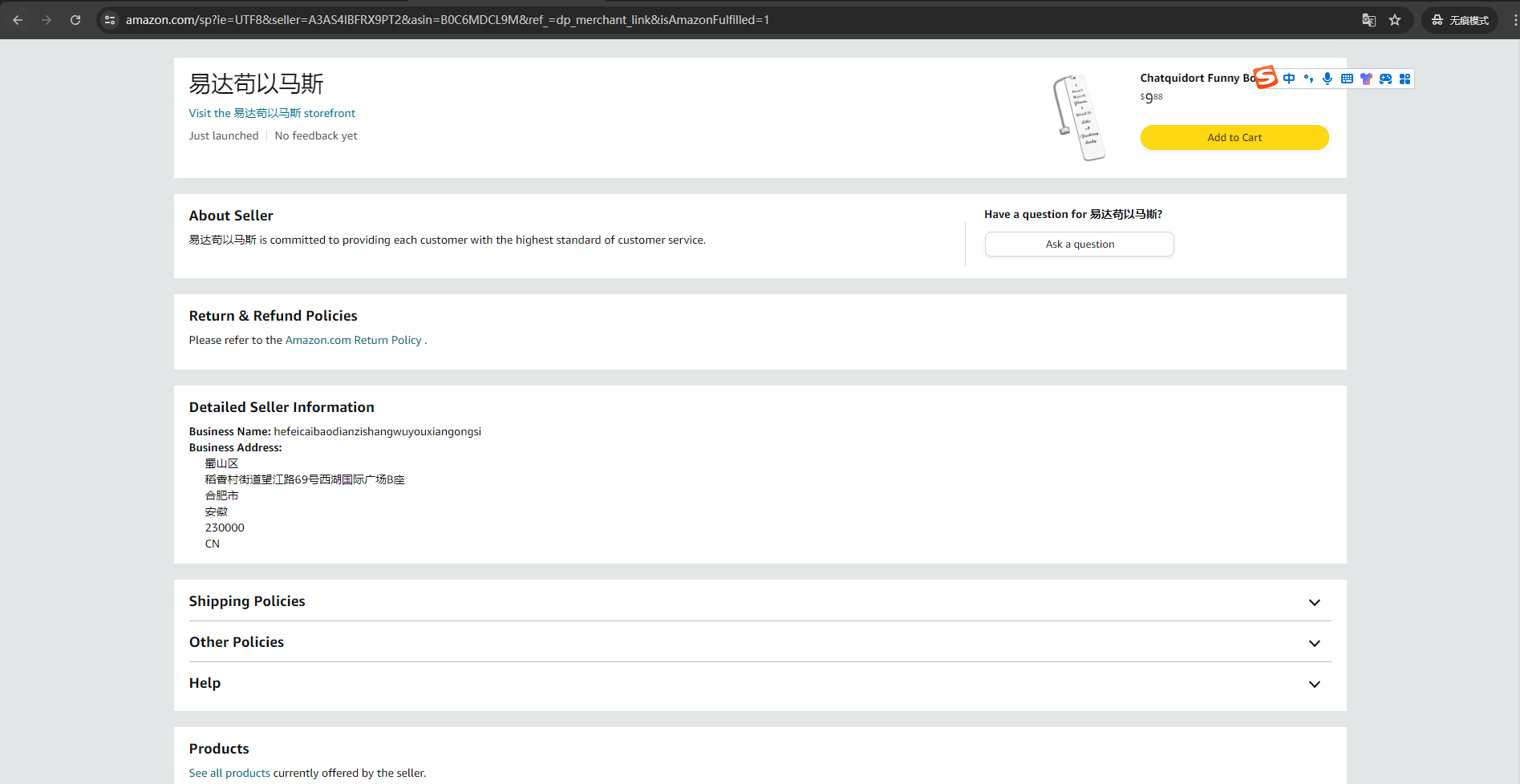Reload the current Amazon page
Image resolution: width=1520 pixels, height=784 pixels.
75,20
